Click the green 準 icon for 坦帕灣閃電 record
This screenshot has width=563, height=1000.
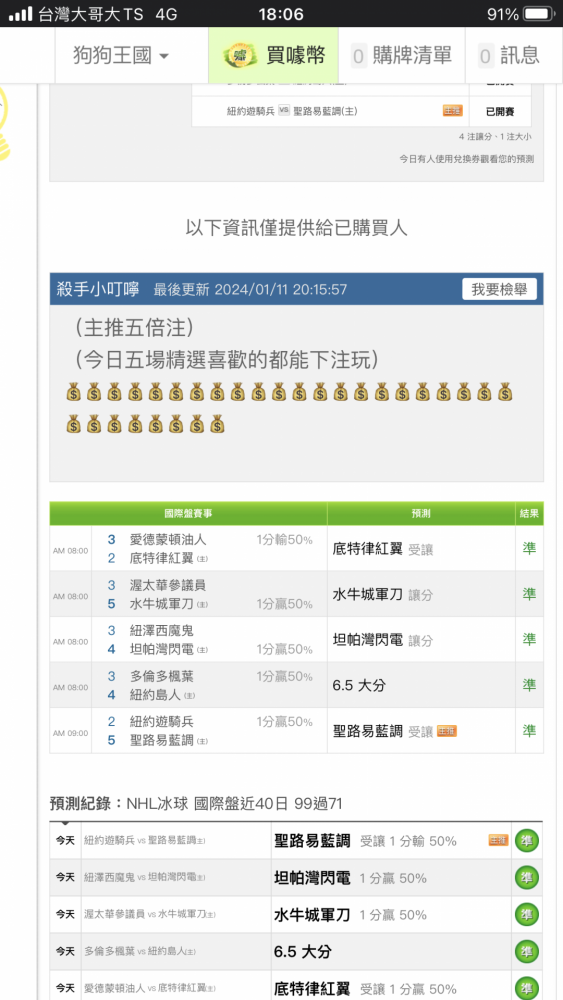coord(527,878)
